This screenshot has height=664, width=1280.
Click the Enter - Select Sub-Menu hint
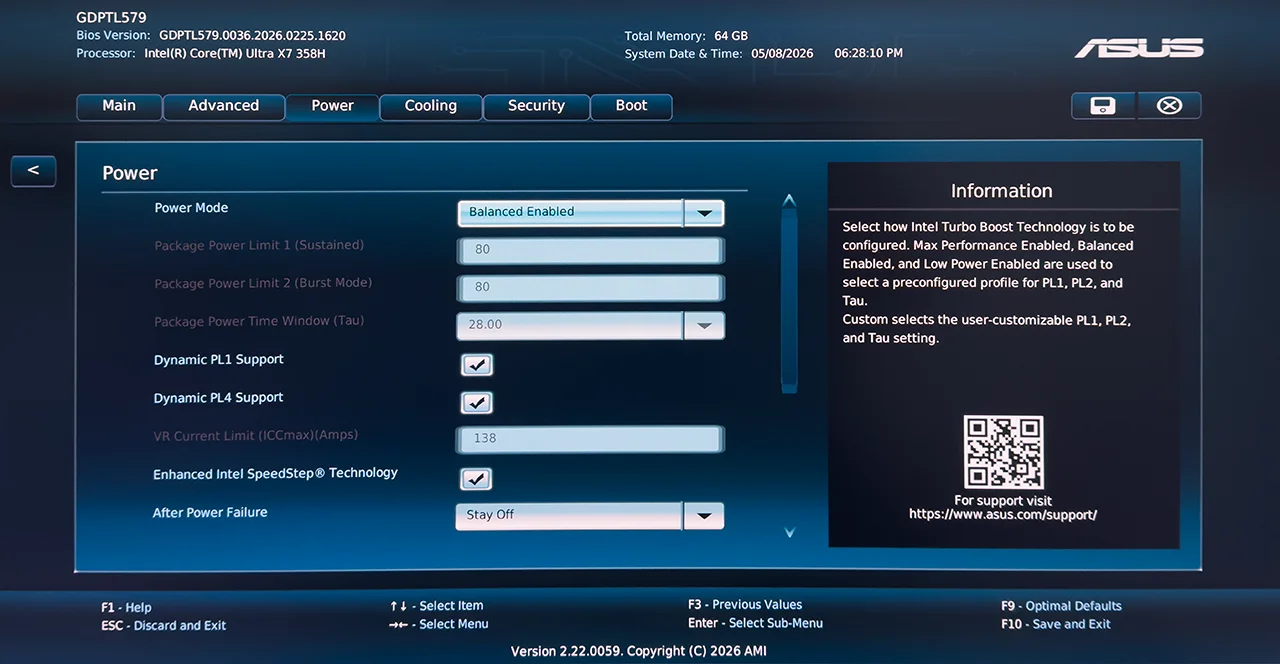755,623
